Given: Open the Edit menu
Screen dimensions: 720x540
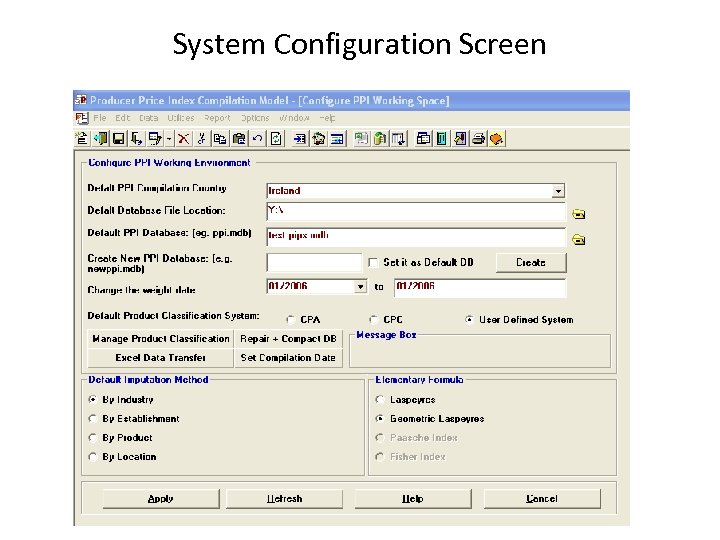Looking at the screenshot, I should [123, 118].
